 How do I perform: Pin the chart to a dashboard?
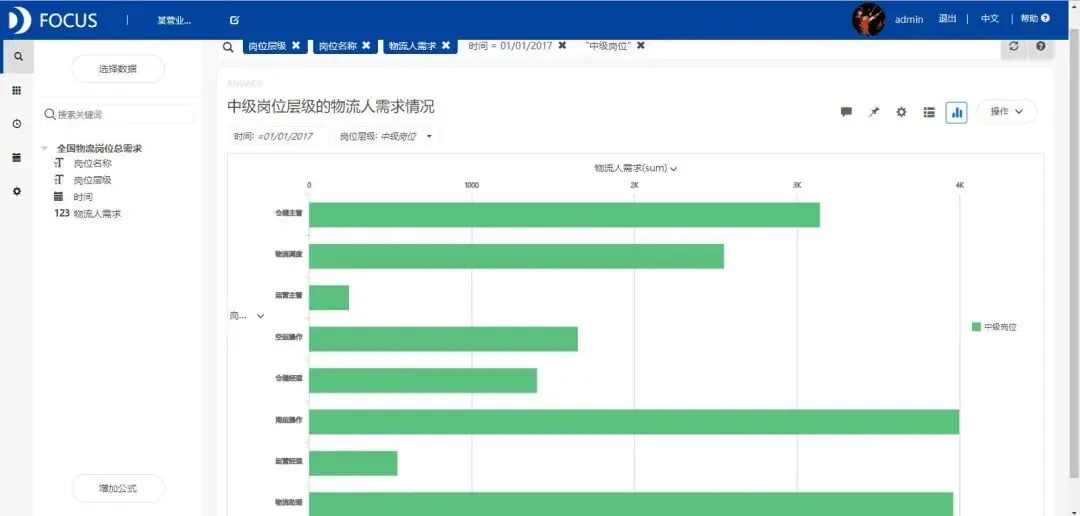point(874,112)
